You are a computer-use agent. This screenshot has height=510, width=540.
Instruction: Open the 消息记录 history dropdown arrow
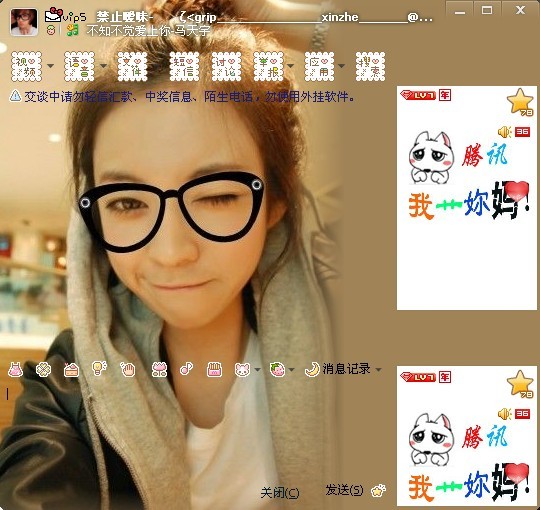[378, 370]
